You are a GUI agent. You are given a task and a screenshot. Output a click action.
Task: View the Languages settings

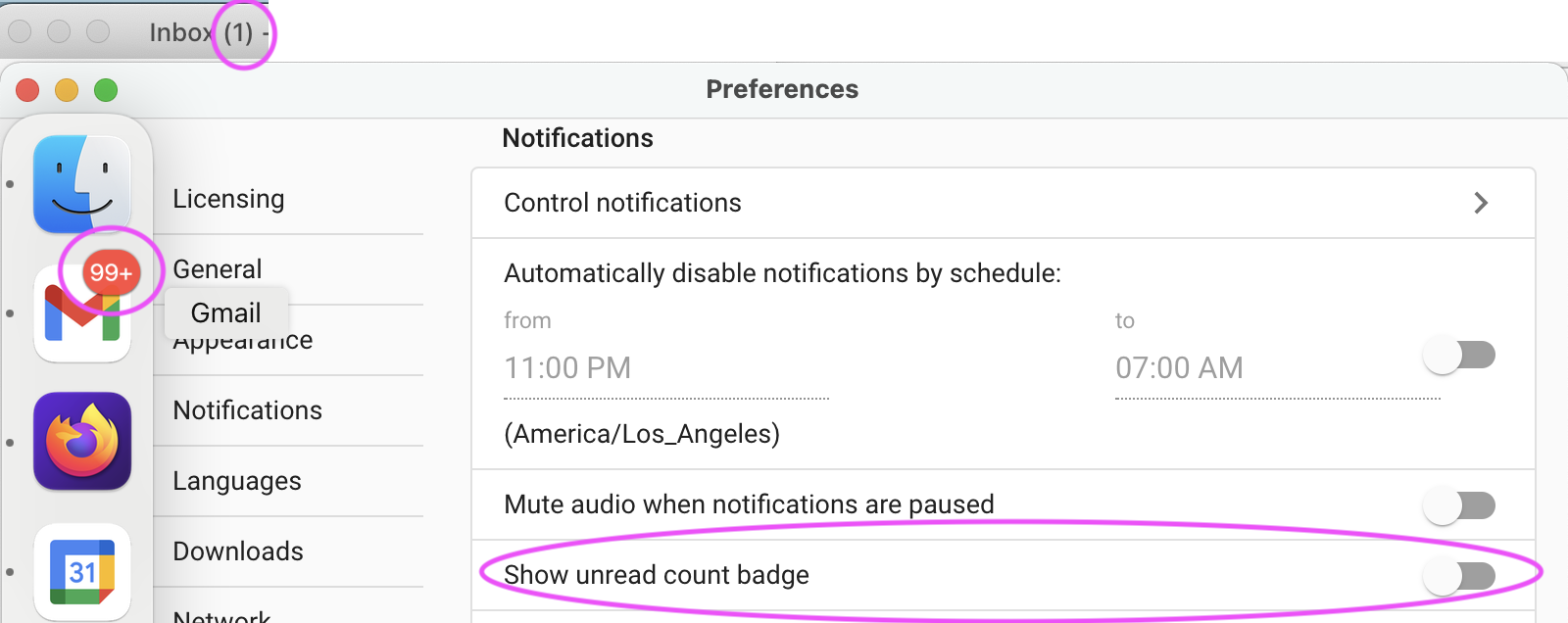[236, 480]
